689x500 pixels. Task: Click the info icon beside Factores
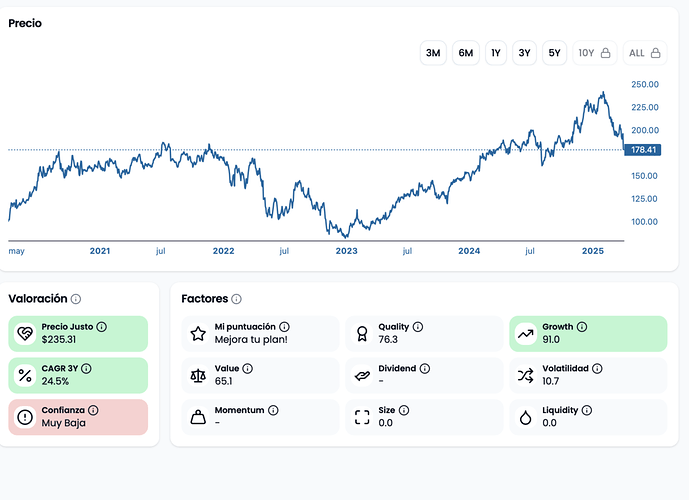click(x=235, y=298)
